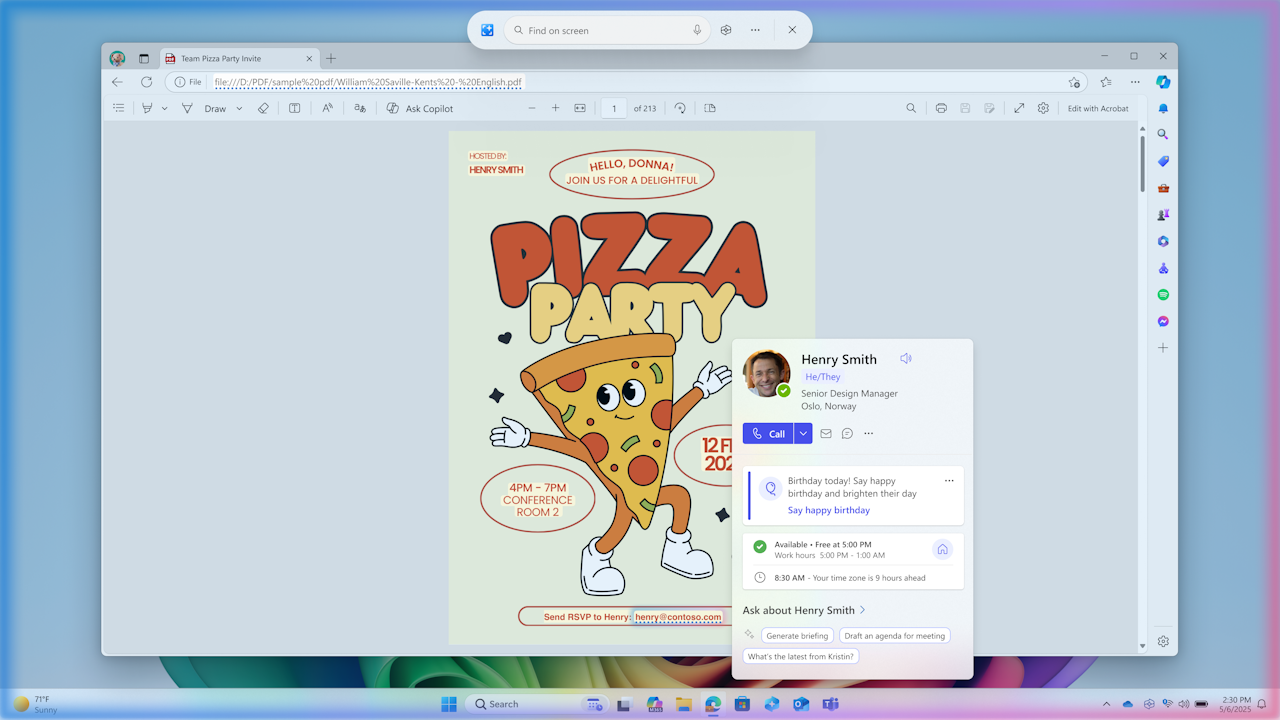Rotate the PDF pages
This screenshot has width=1280, height=720.
[679, 108]
